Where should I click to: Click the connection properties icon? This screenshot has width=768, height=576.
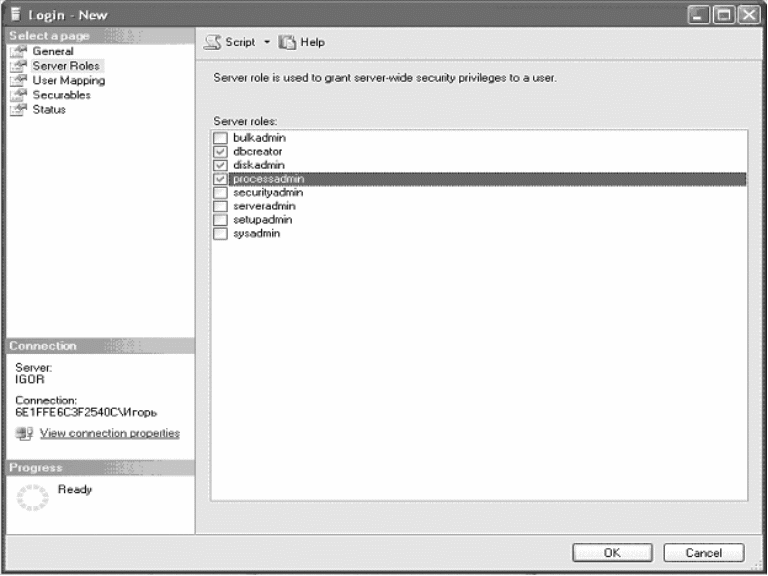coord(21,434)
